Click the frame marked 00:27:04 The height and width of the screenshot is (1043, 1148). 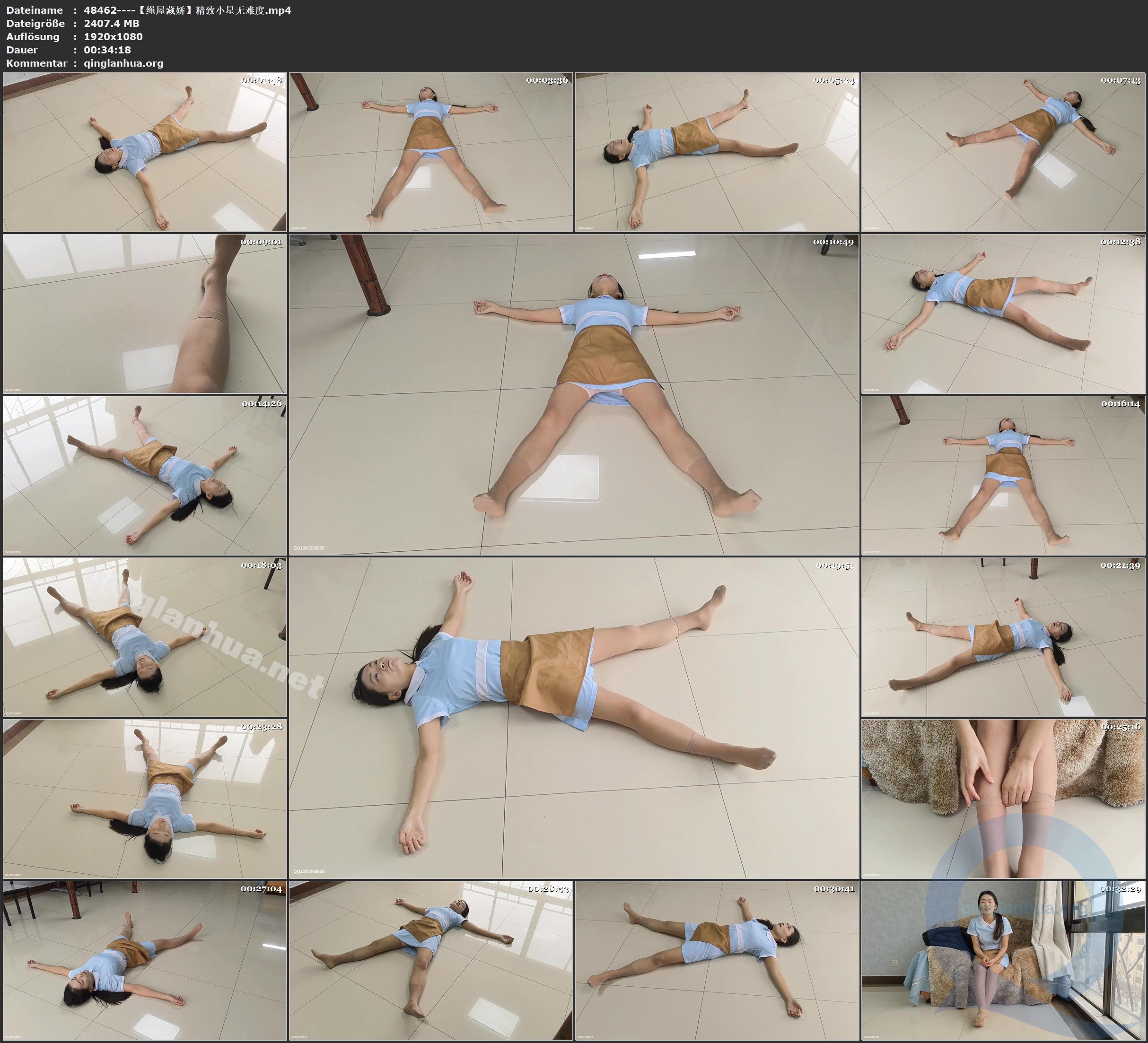click(x=145, y=960)
